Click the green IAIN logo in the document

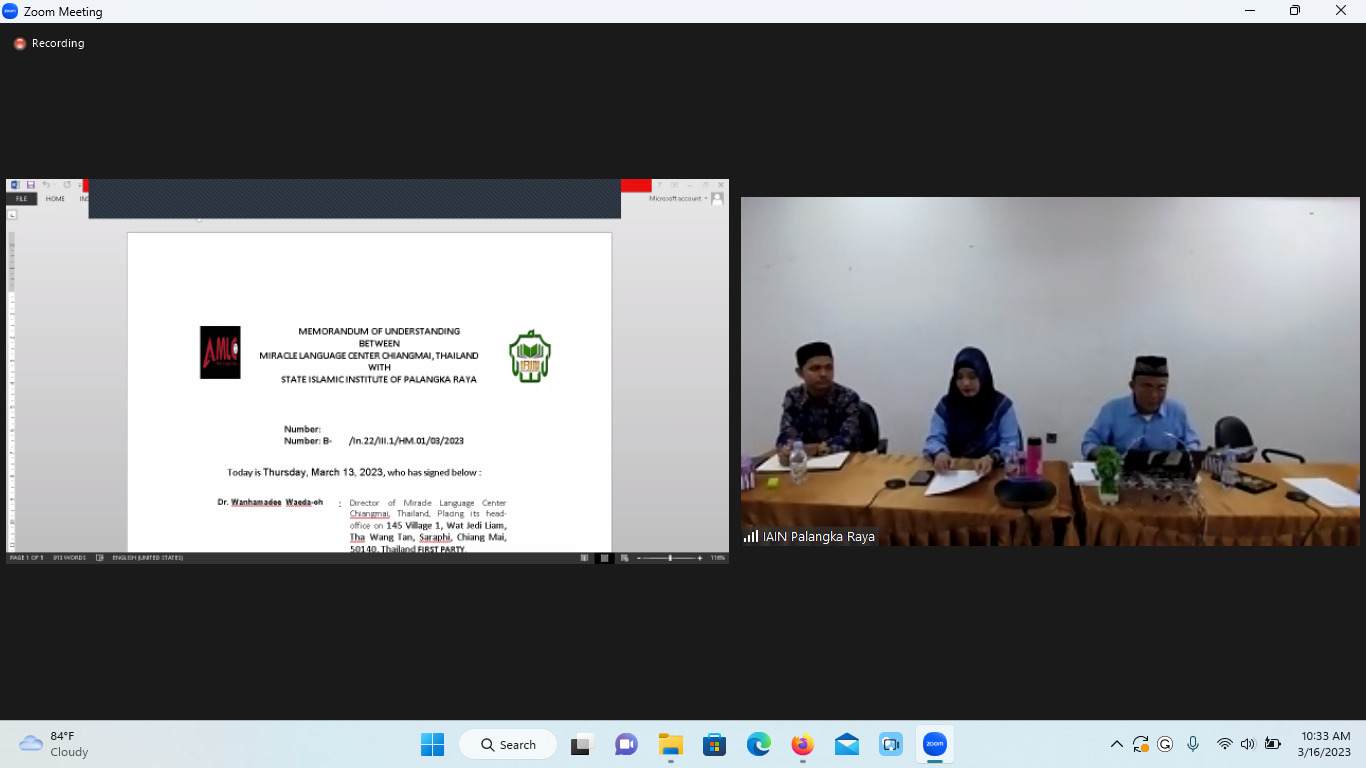(x=530, y=356)
